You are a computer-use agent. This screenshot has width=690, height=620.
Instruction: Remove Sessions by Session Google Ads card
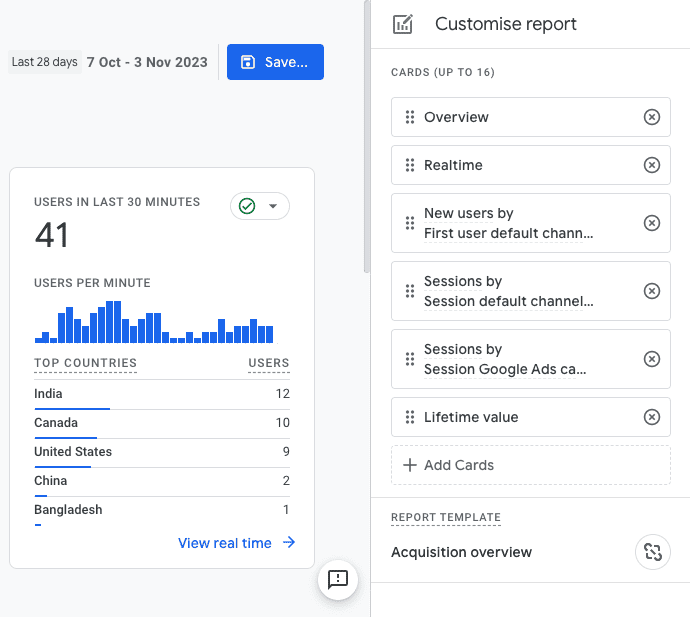tap(652, 359)
